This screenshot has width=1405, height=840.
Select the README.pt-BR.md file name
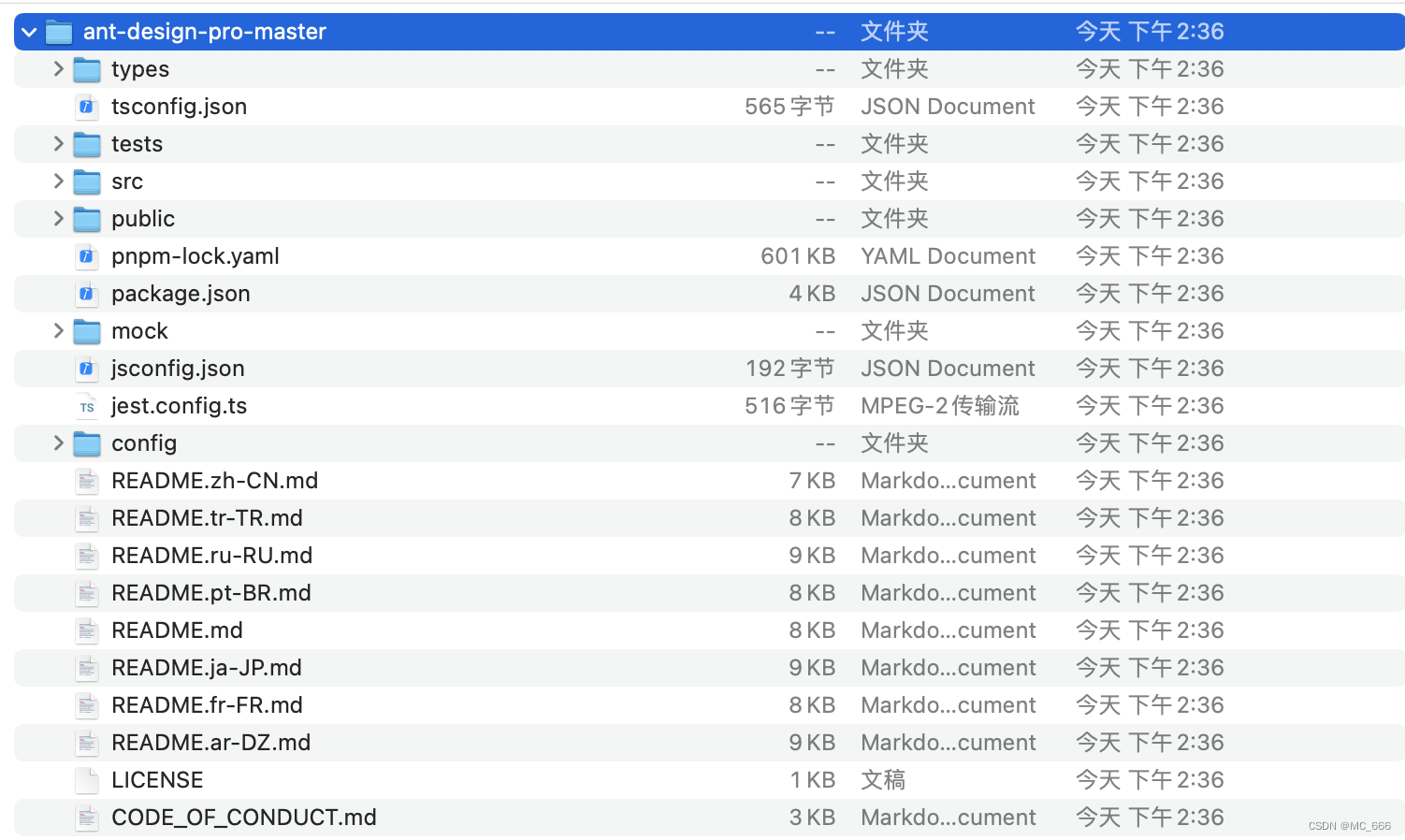[211, 593]
